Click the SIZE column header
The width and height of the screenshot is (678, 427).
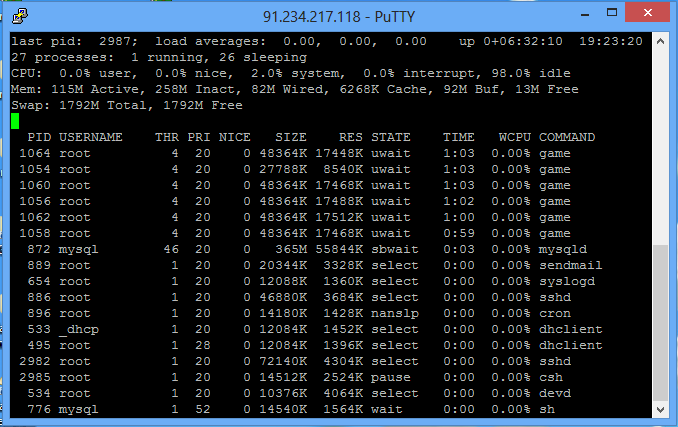pyautogui.click(x=291, y=137)
